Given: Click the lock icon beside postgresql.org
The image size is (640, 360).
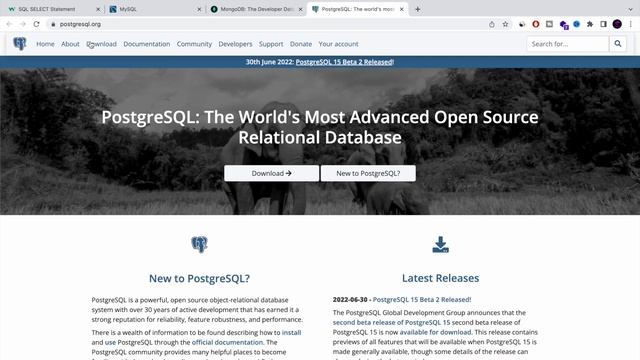Looking at the screenshot, I should click(53, 24).
